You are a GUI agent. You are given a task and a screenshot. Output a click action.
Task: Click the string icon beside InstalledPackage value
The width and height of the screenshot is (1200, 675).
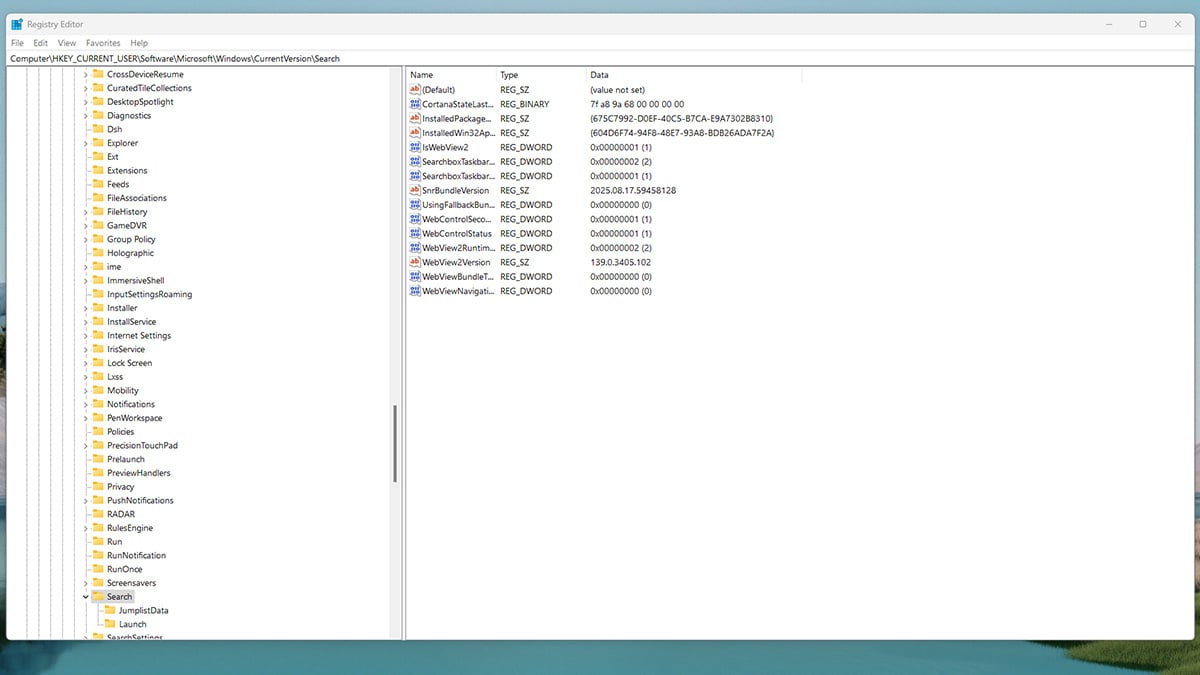[415, 118]
